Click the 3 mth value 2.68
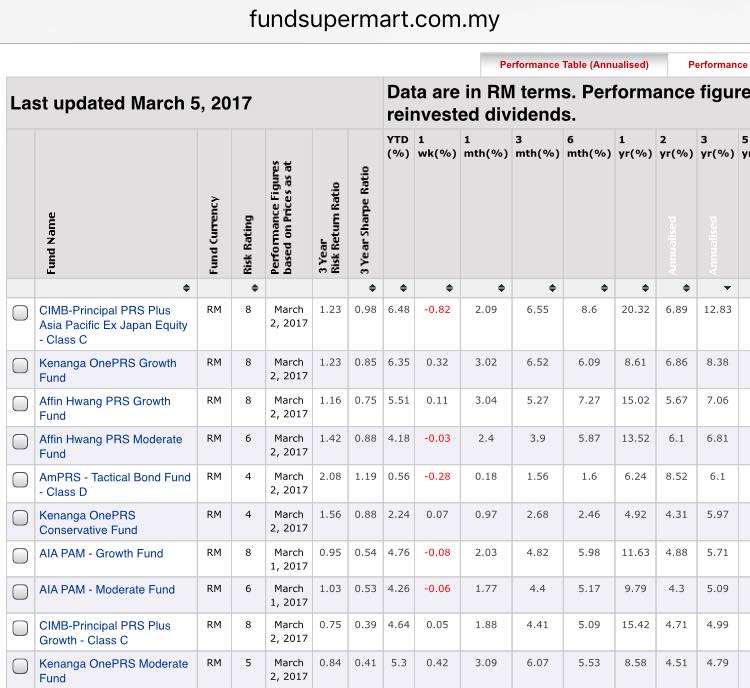Screen dimensions: 750x688 point(537,514)
